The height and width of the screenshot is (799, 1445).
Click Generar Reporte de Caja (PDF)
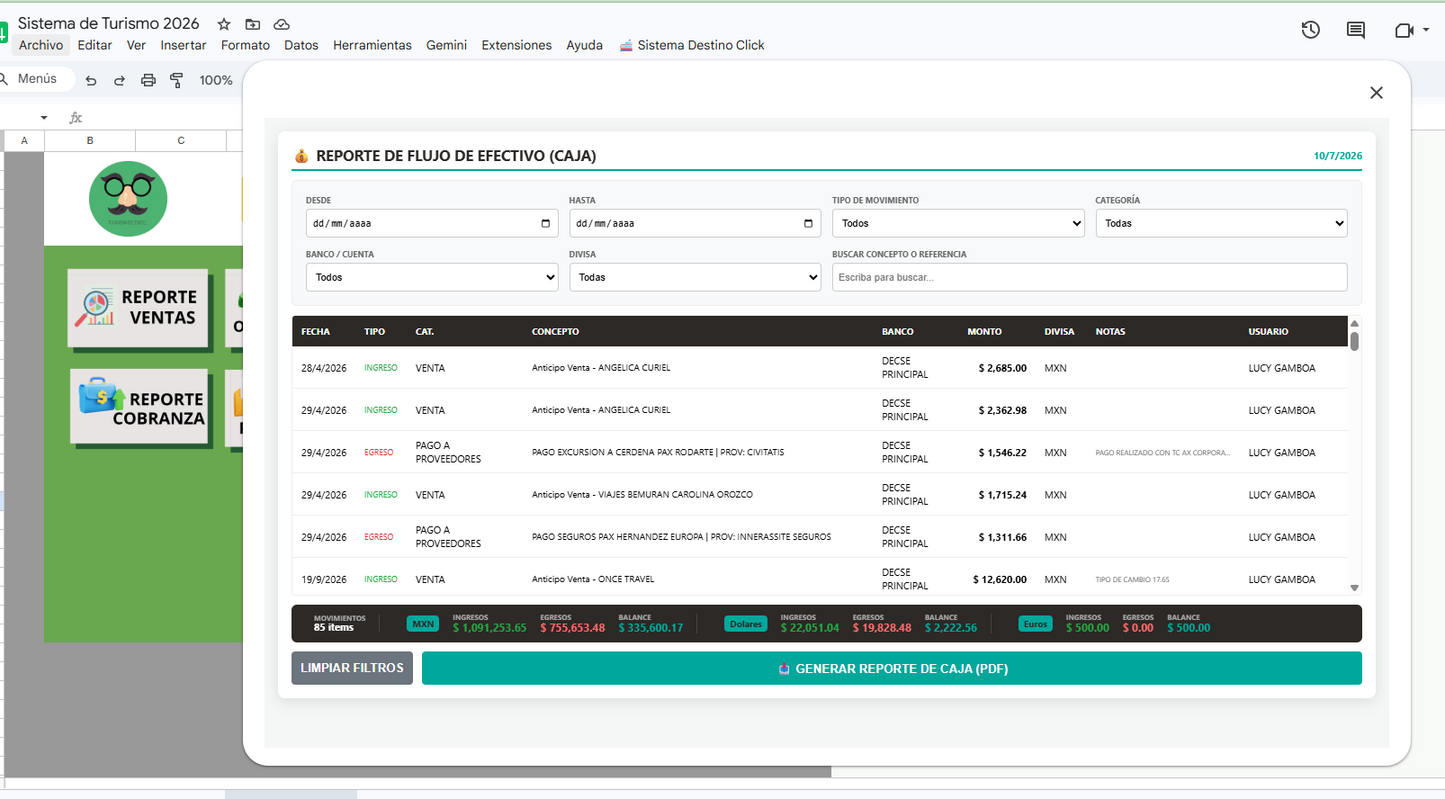tap(892, 668)
